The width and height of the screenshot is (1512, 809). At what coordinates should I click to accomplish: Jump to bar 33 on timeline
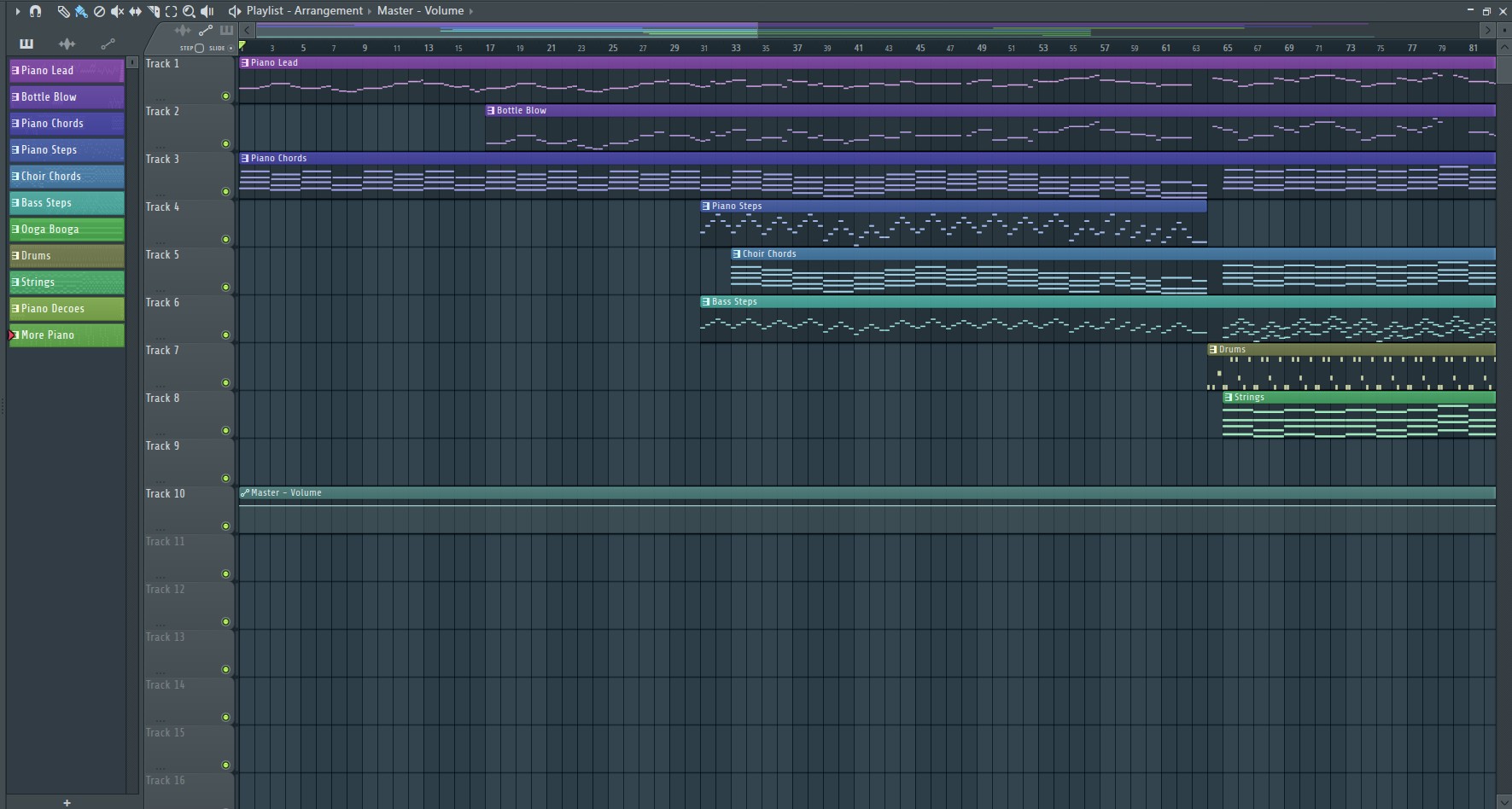(736, 48)
